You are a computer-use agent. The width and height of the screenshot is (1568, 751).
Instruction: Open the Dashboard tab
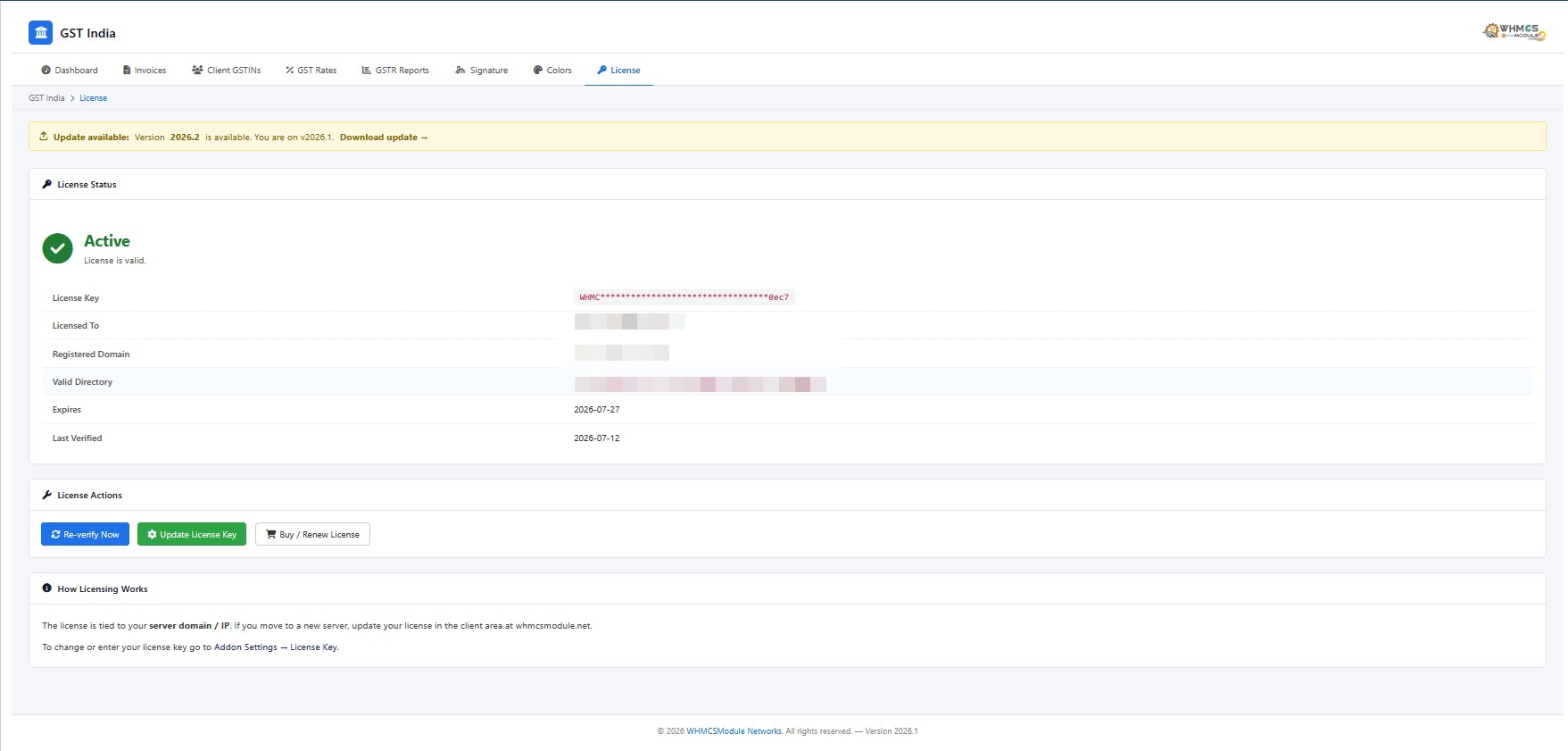(70, 70)
